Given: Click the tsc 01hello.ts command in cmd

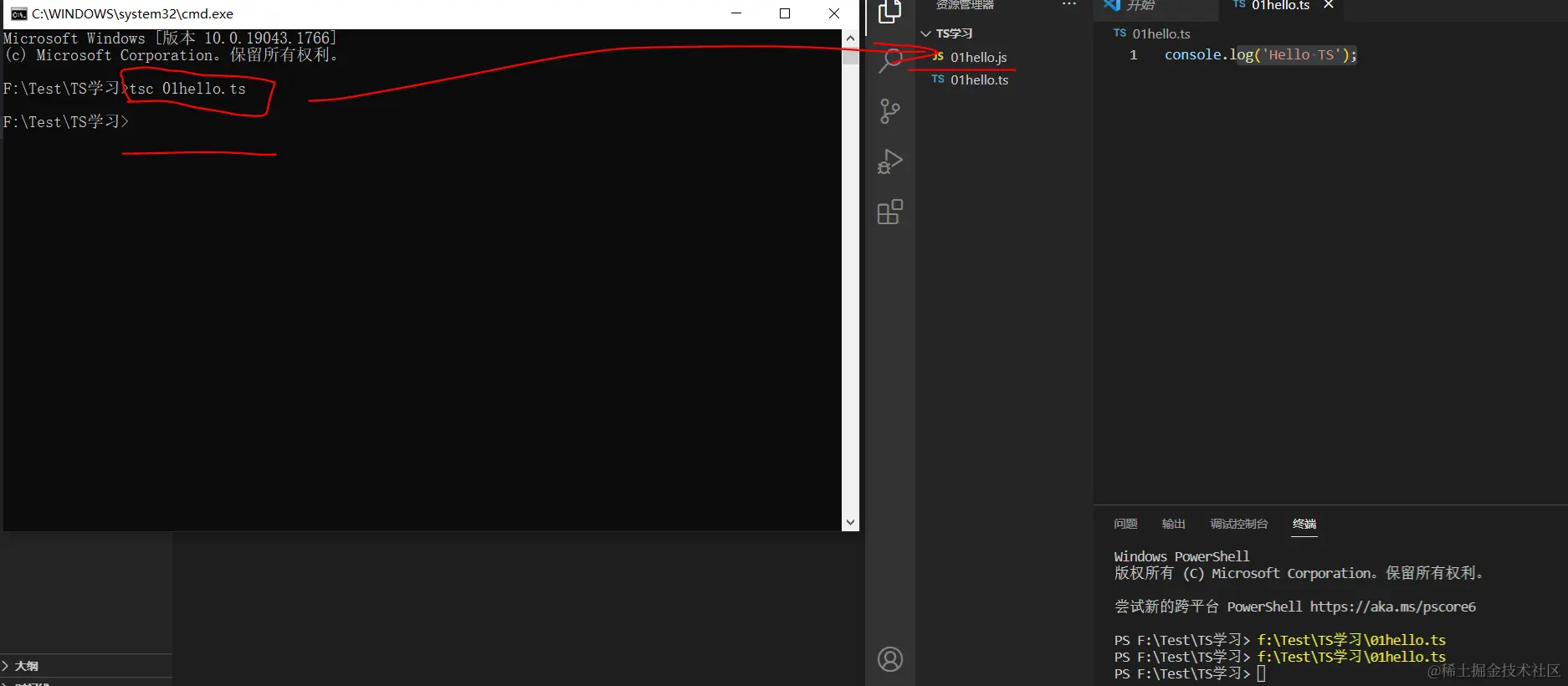Looking at the screenshot, I should point(187,89).
